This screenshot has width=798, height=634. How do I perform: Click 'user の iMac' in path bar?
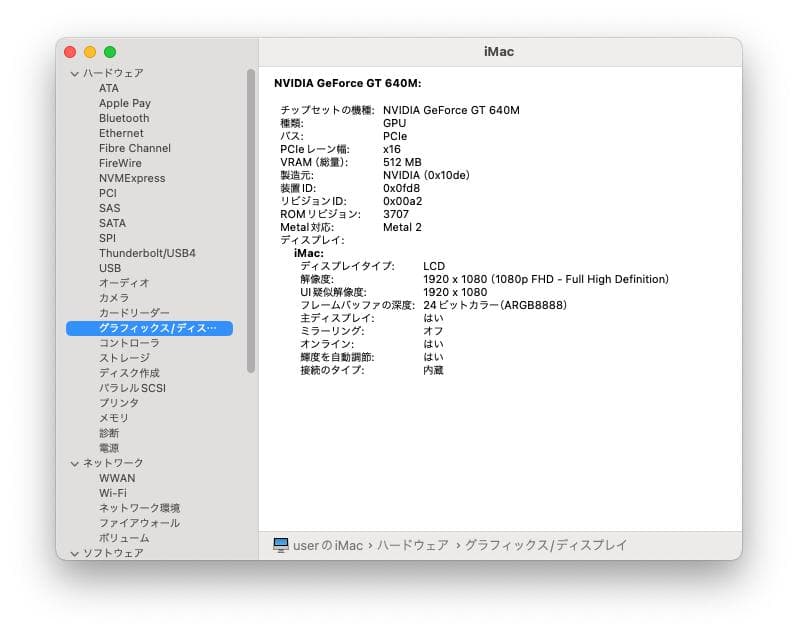[x=328, y=545]
